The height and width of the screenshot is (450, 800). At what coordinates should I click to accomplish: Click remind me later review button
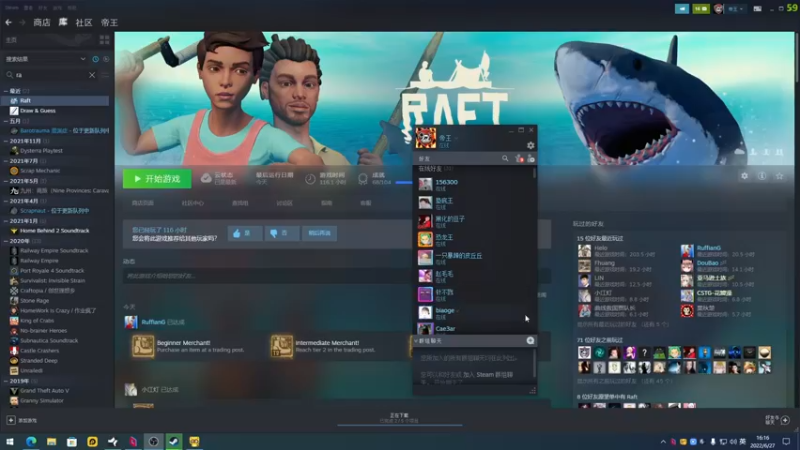(319, 233)
